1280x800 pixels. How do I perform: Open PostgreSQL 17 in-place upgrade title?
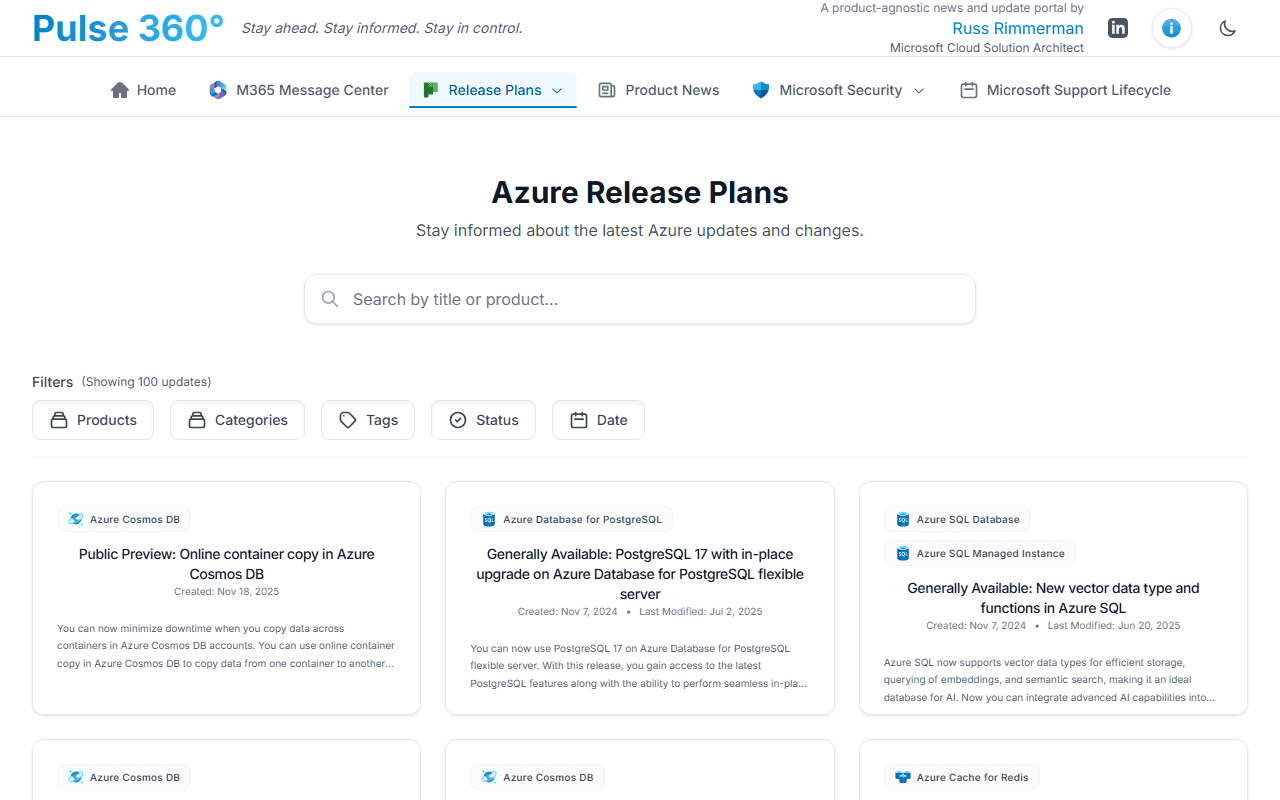640,574
